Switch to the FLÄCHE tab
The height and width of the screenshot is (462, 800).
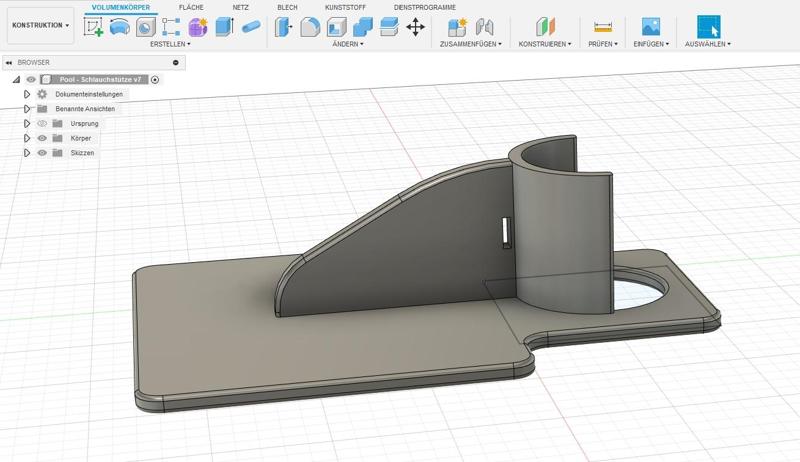coord(191,7)
